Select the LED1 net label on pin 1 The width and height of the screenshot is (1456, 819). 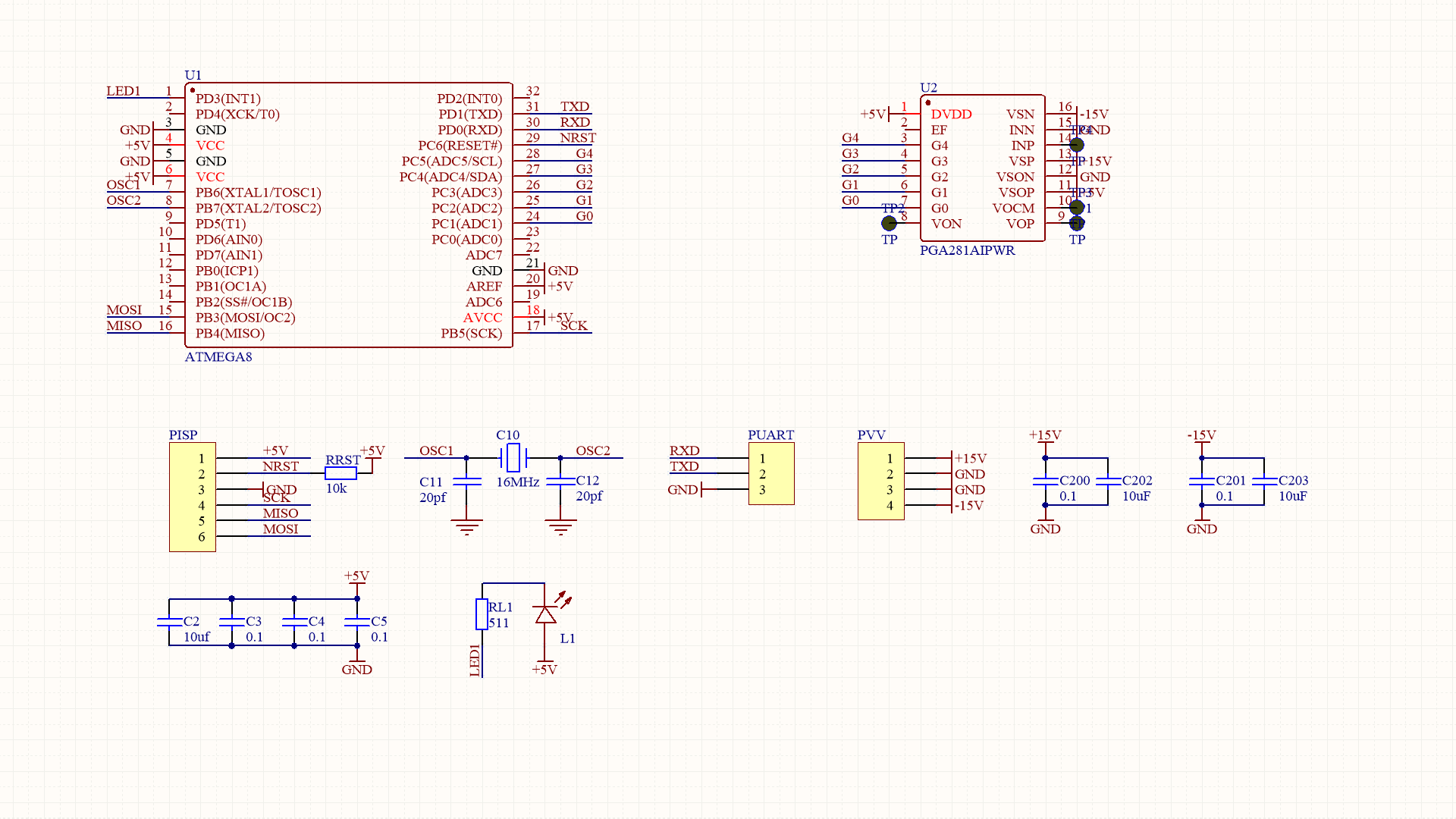tap(124, 91)
